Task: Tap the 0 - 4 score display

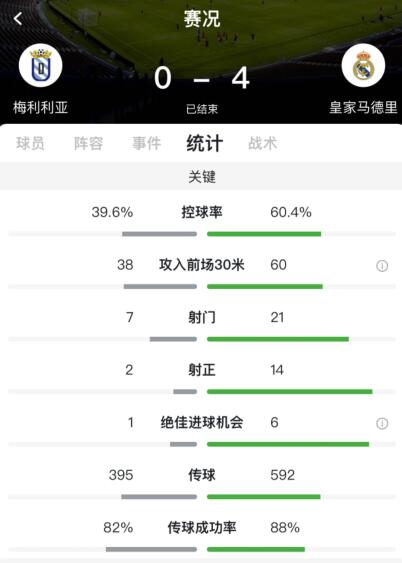Action: 202,78
